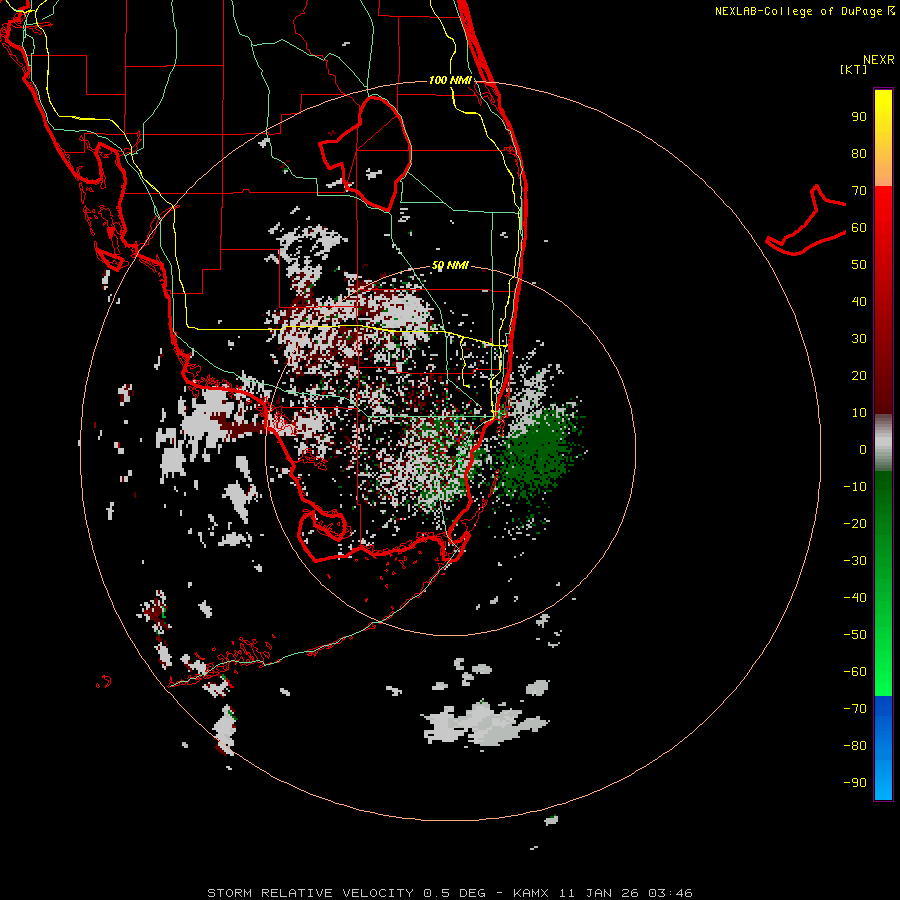
Task: Click the NEXLAB-College of DuPage watermark text
Action: point(804,11)
